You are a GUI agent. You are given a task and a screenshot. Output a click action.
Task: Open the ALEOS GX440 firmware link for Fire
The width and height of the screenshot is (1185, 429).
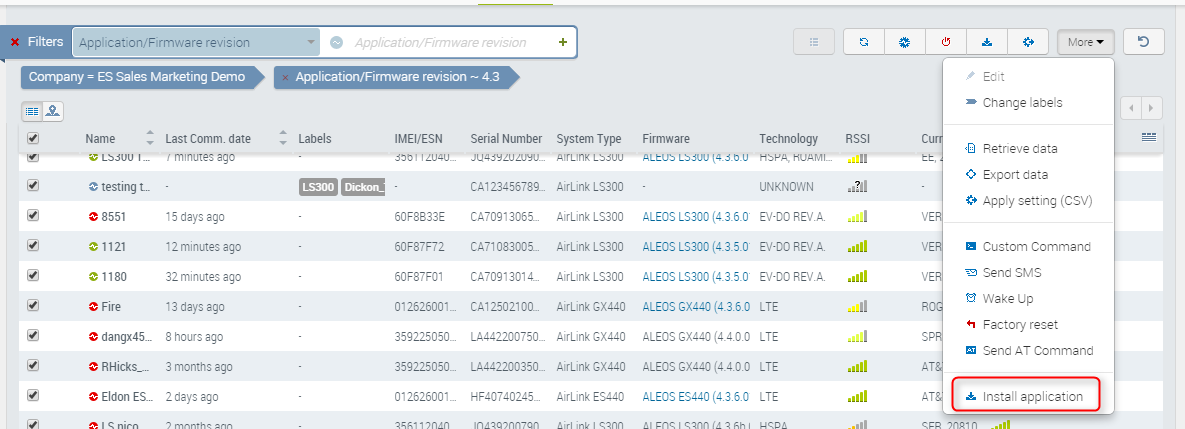click(x=695, y=306)
